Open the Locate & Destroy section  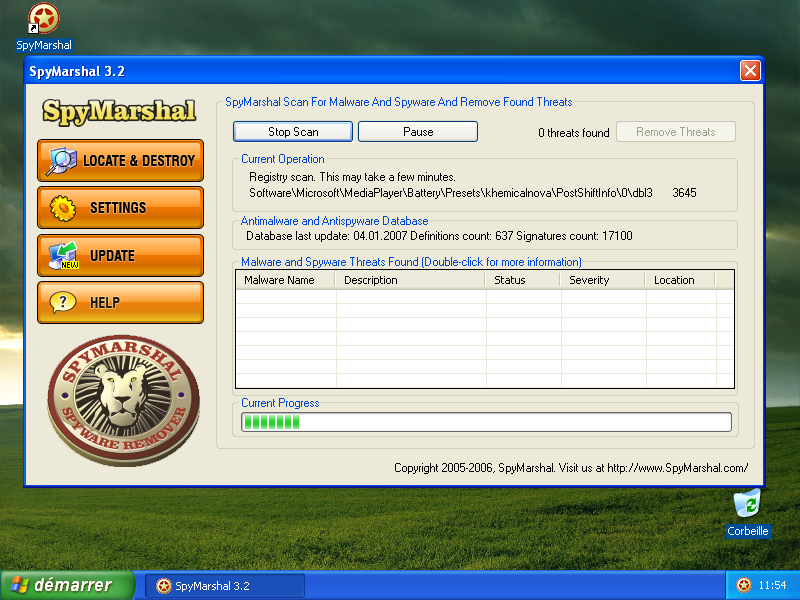pos(120,161)
